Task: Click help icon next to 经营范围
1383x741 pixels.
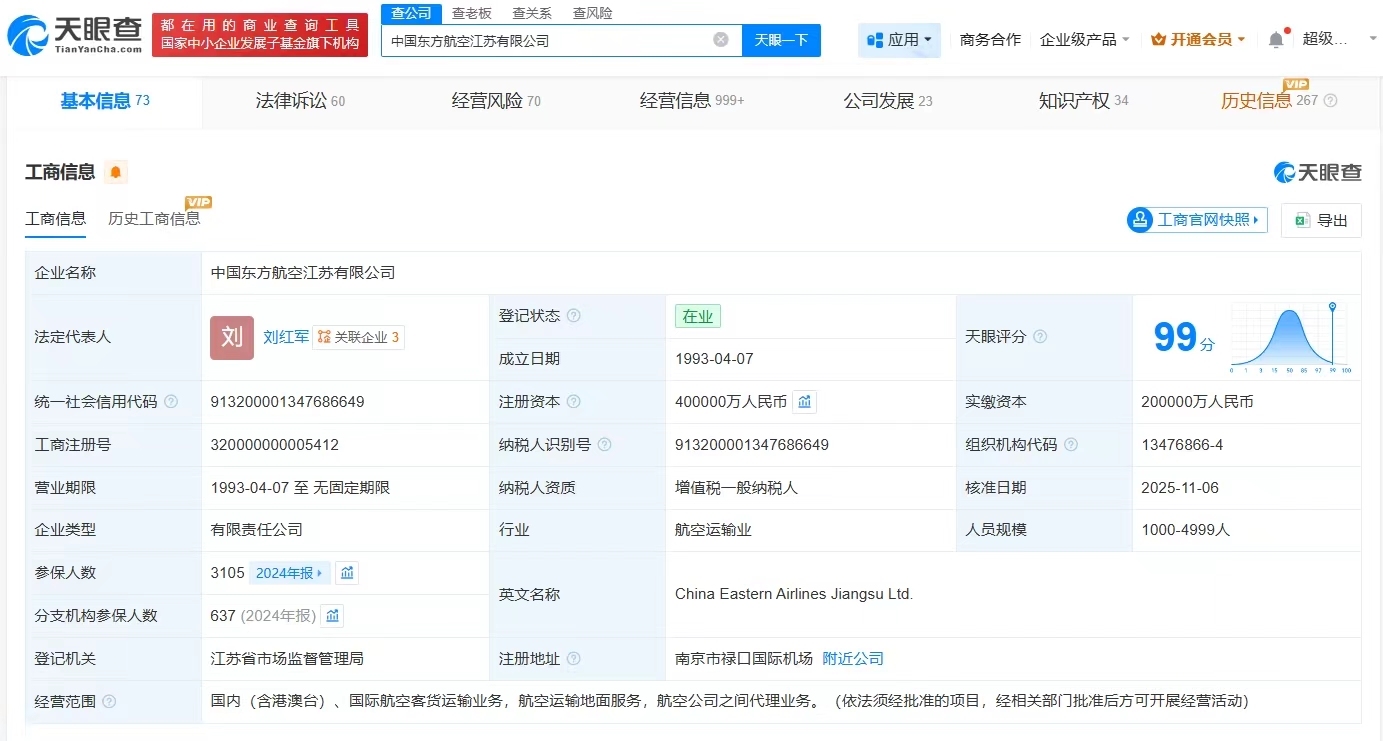Action: click(109, 702)
